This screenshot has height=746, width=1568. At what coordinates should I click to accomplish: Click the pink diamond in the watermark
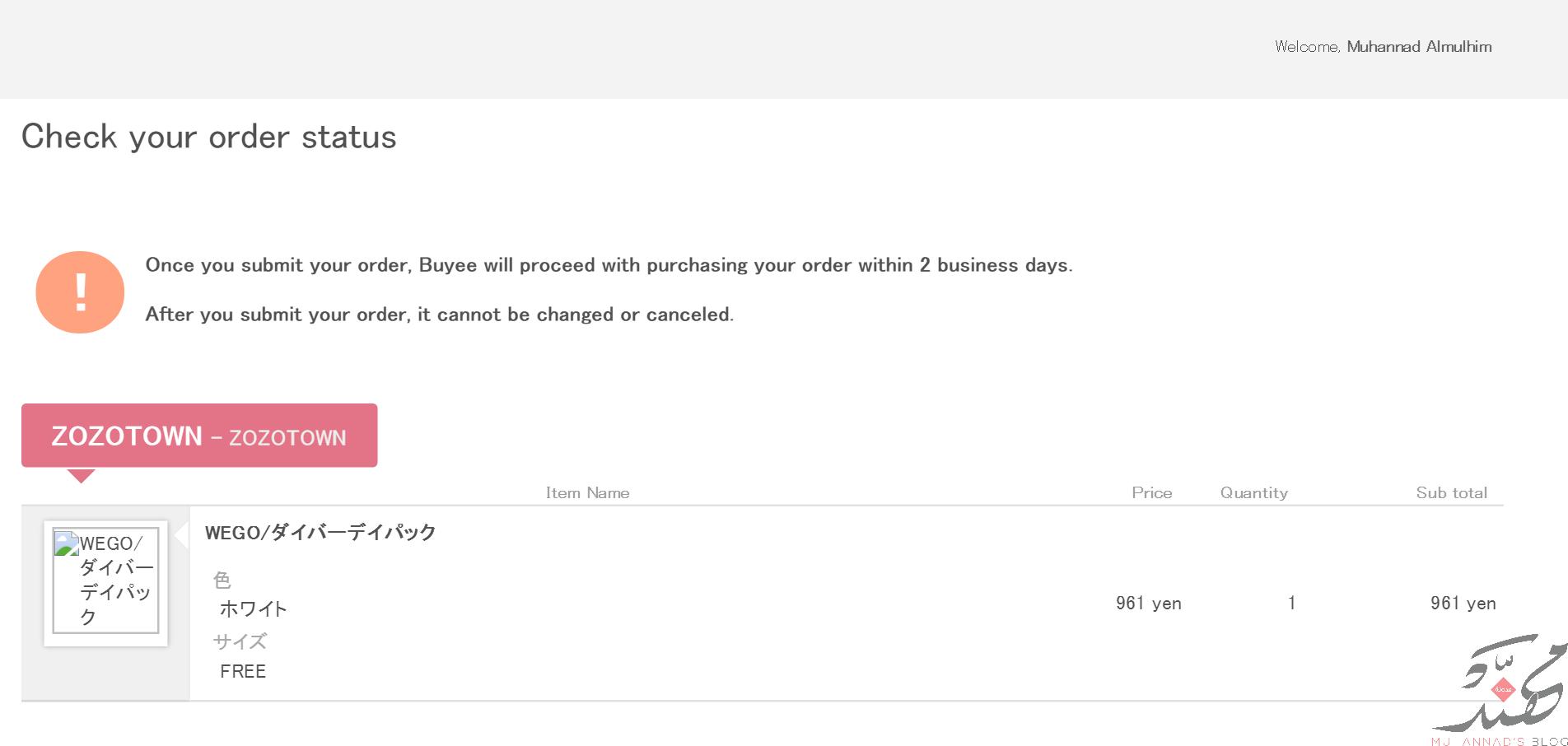click(x=1503, y=688)
